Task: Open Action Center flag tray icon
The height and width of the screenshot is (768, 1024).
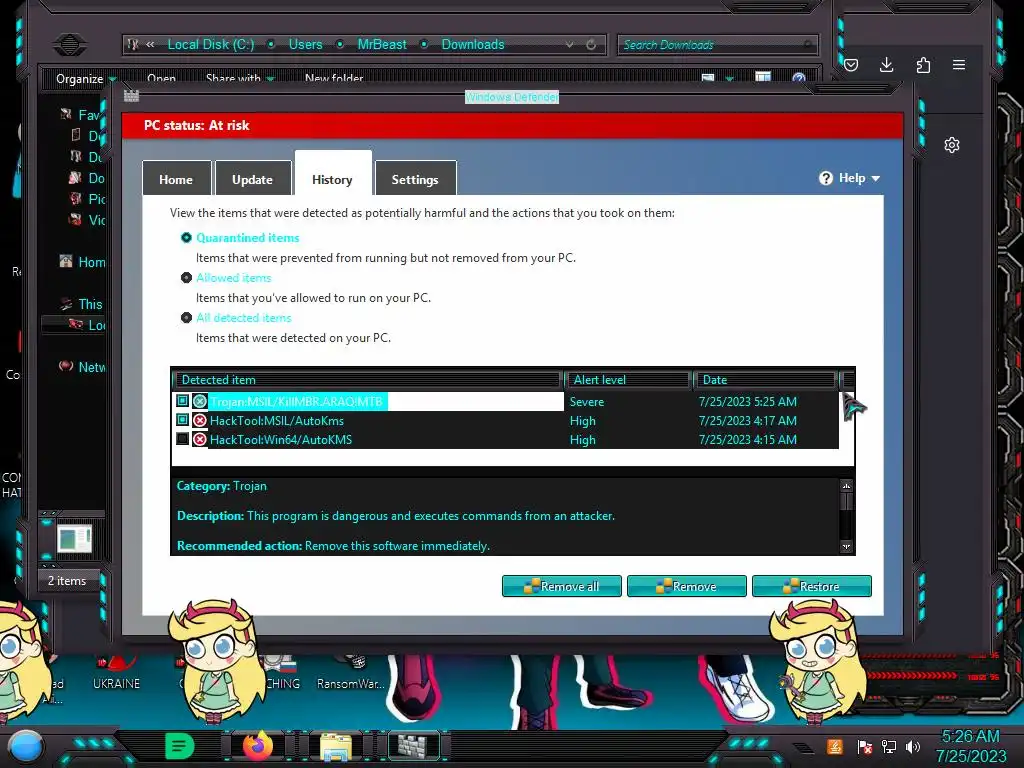Action: pyautogui.click(x=864, y=746)
